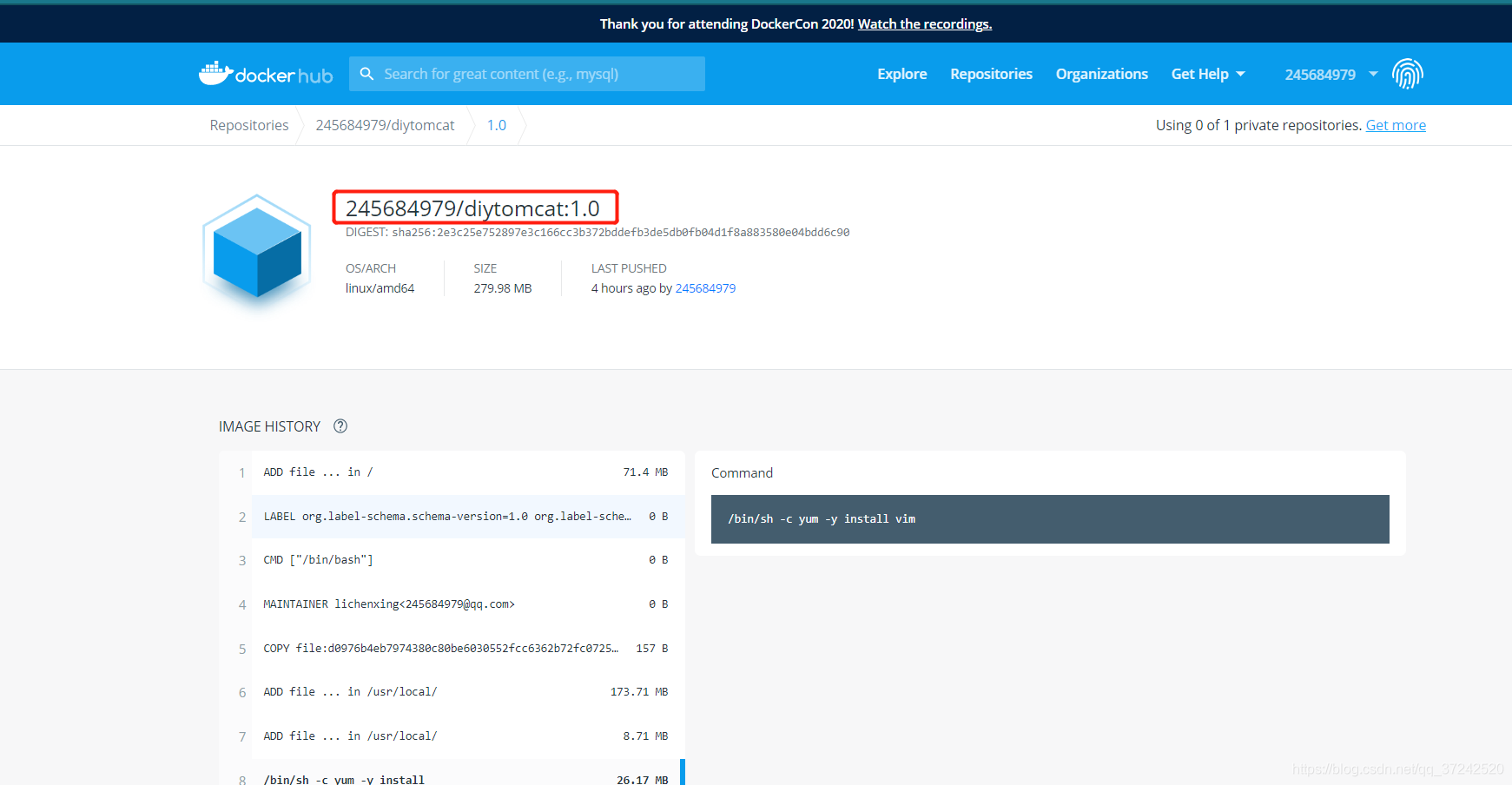
Task: Click the 245684979/diytomcat breadcrumb
Action: (385, 125)
